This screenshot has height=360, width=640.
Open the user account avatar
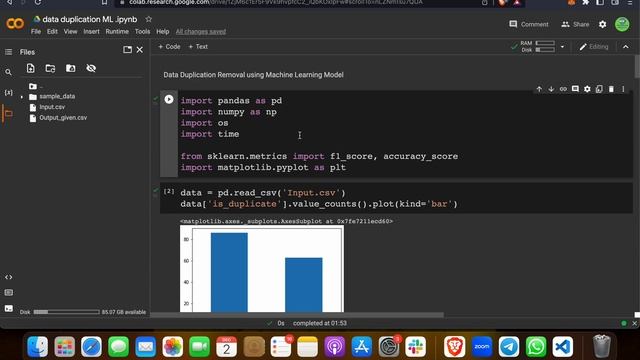point(622,24)
